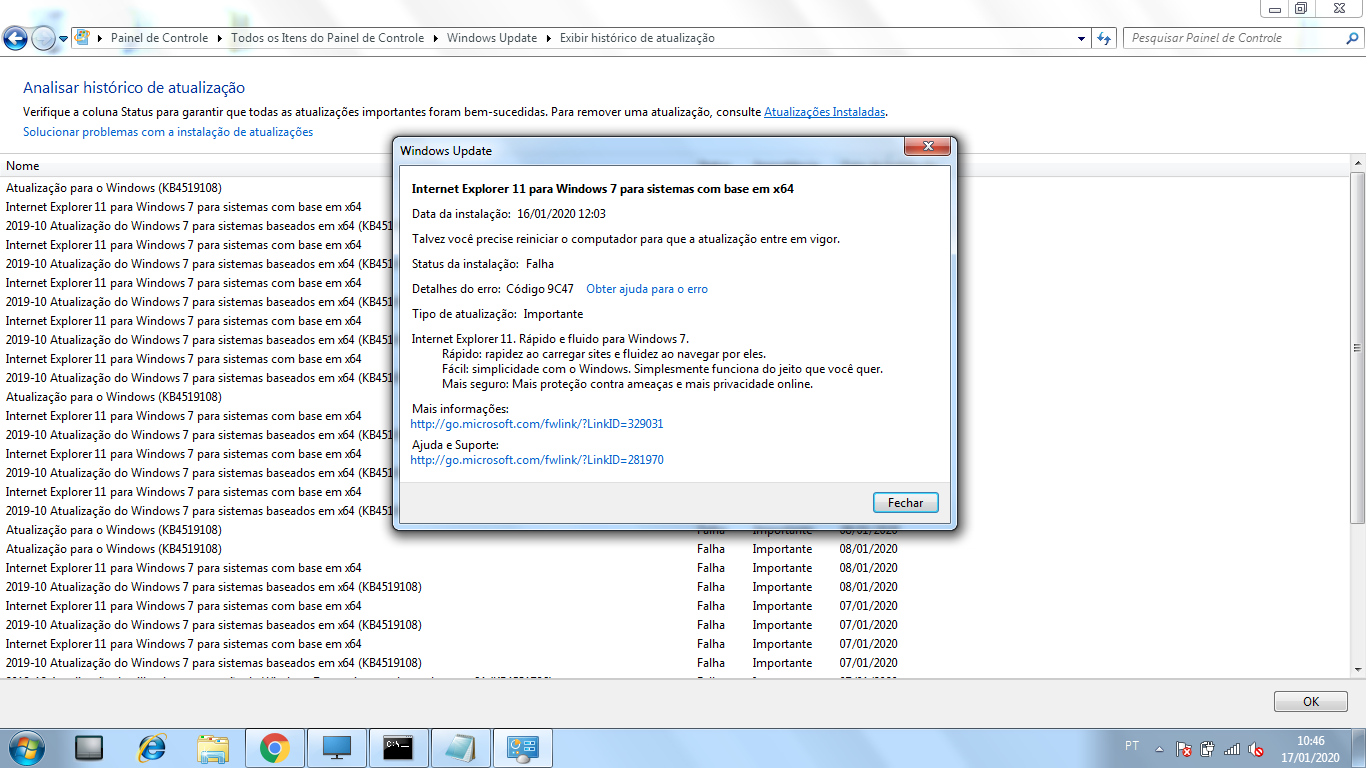This screenshot has height=768, width=1366.
Task: Open the Atualizações Instaladas link
Action: (x=825, y=112)
